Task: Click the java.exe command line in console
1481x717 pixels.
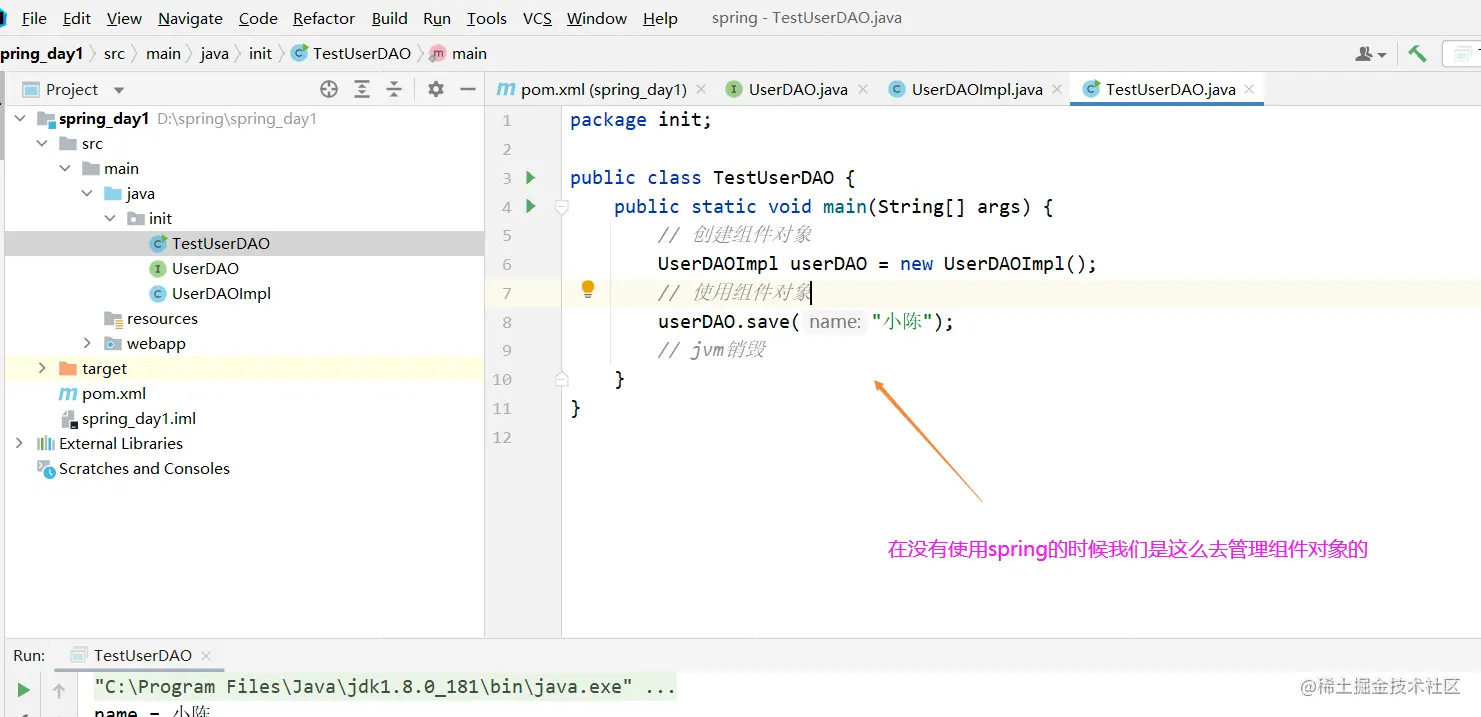Action: point(385,687)
